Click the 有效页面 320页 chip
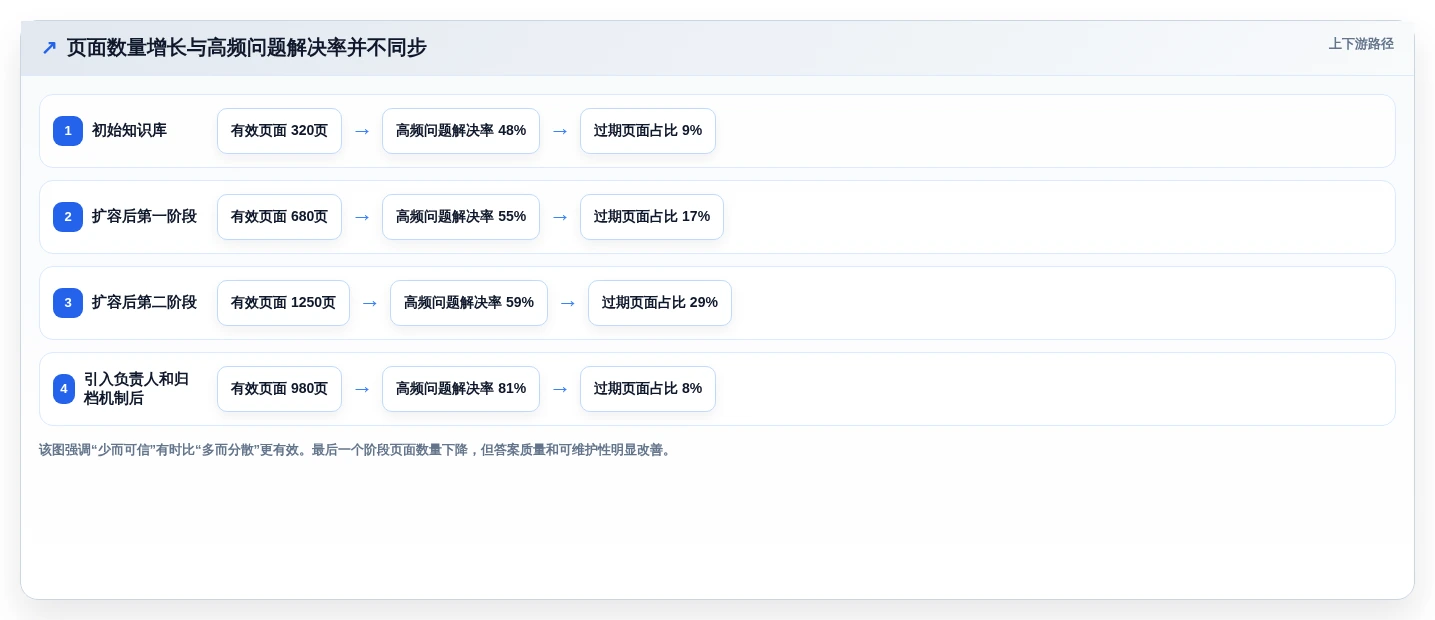The image size is (1435, 620). point(279,131)
